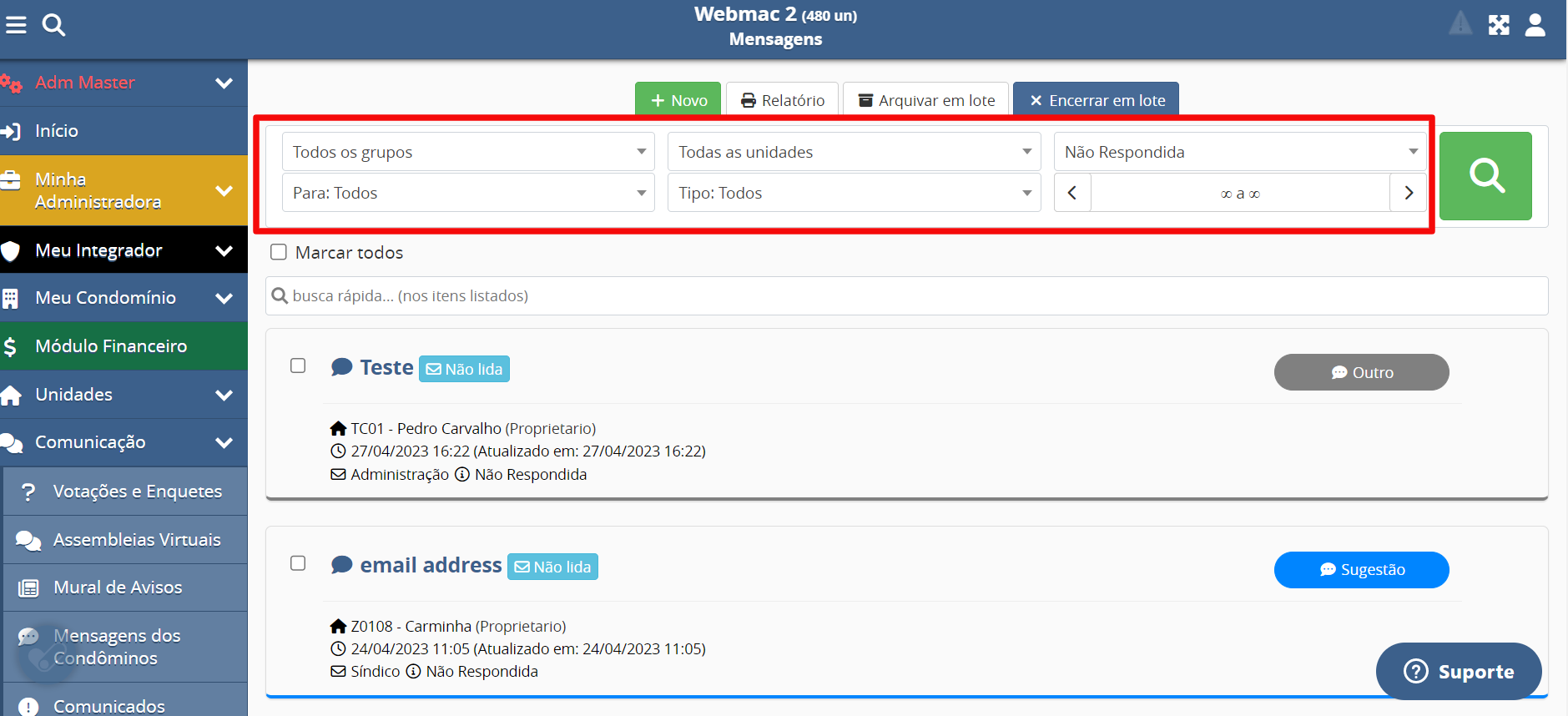Click the Encerrar em lote button
Screen dimensions: 1568x716
(x=1096, y=100)
